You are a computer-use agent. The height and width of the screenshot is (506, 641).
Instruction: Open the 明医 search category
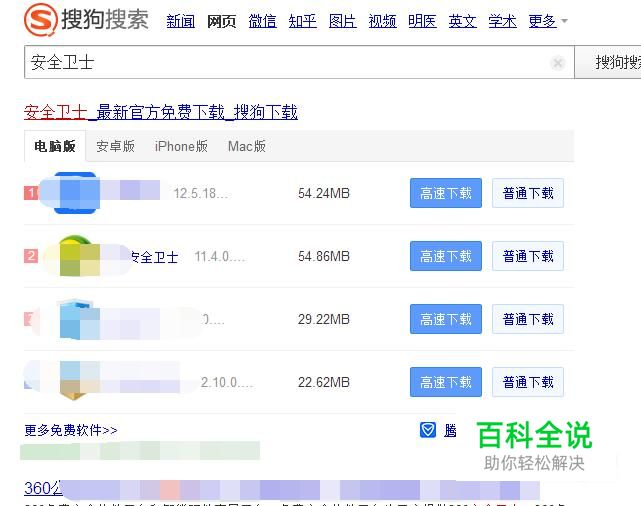coord(422,21)
